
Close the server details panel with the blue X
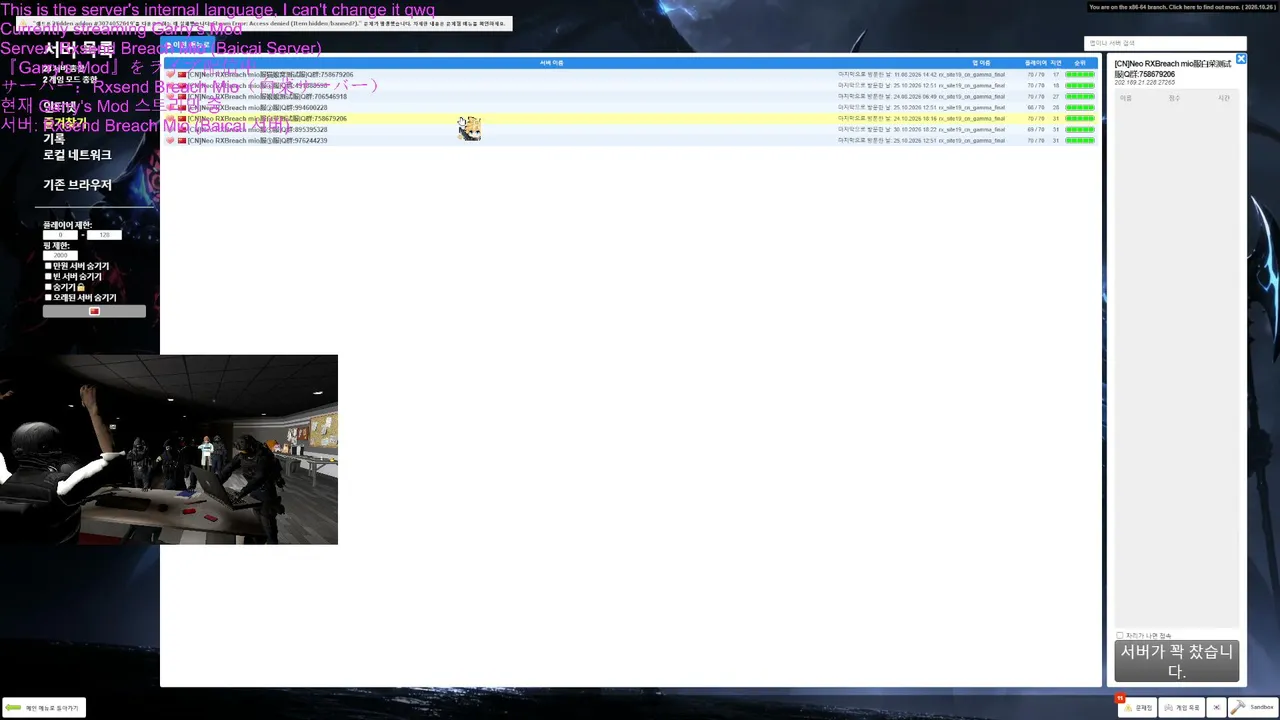click(x=1241, y=59)
